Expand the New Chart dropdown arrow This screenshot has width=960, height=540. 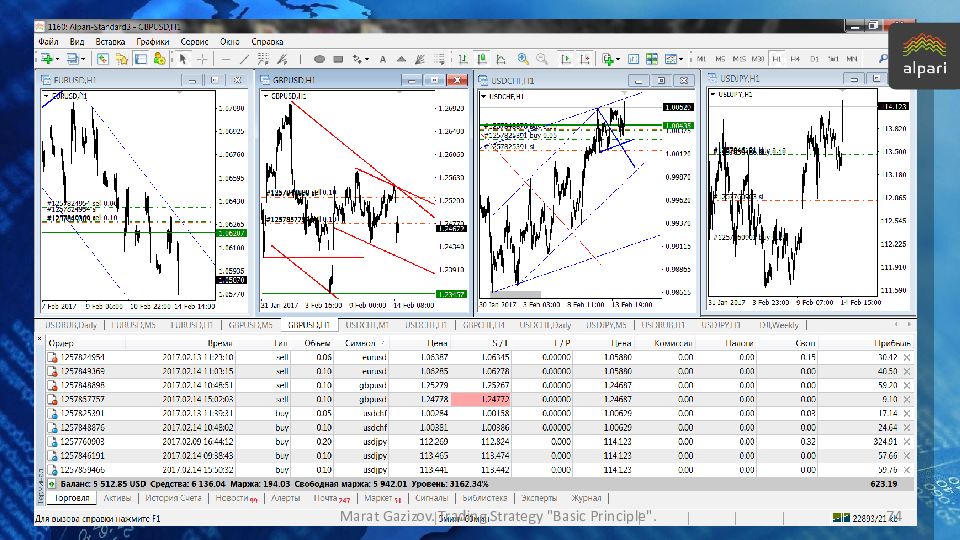pos(57,59)
